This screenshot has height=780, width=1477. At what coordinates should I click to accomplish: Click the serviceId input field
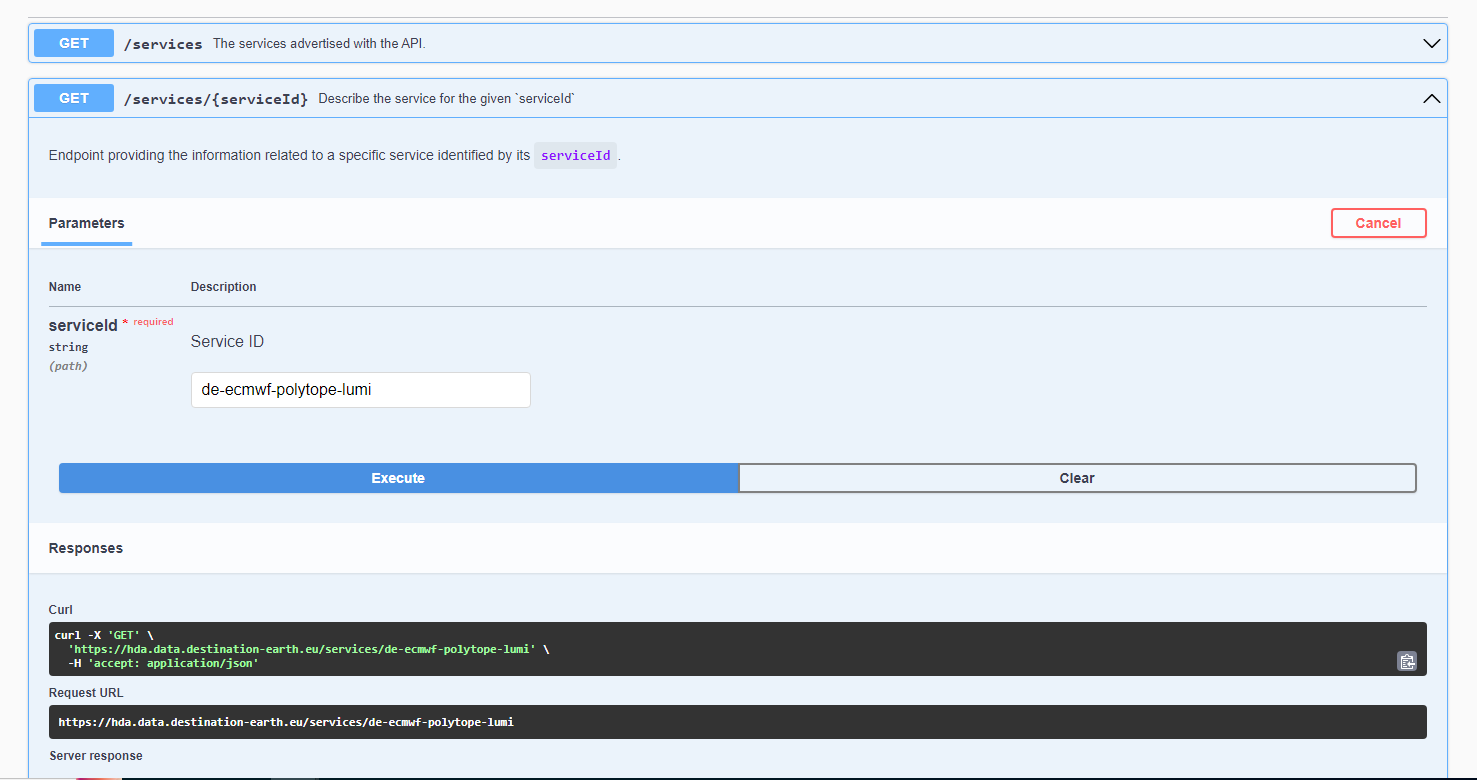click(x=360, y=390)
